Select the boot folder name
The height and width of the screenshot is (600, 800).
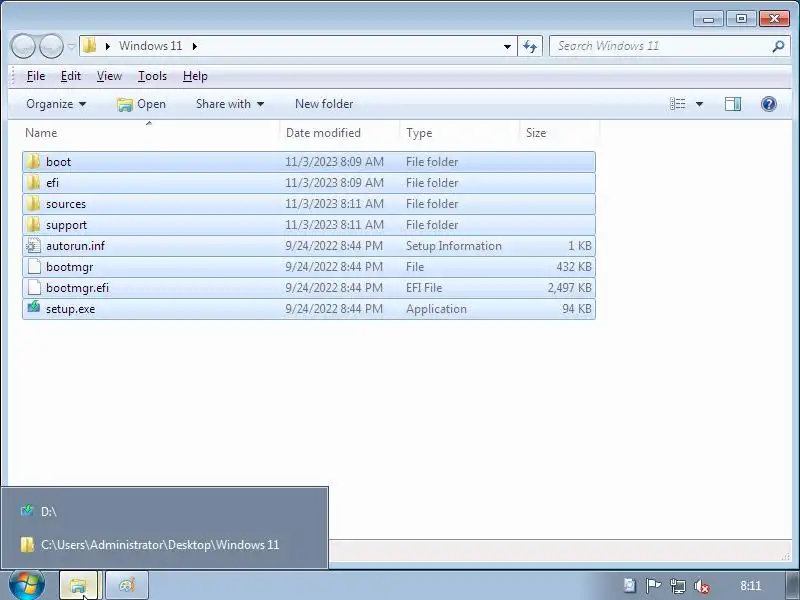pyautogui.click(x=59, y=162)
